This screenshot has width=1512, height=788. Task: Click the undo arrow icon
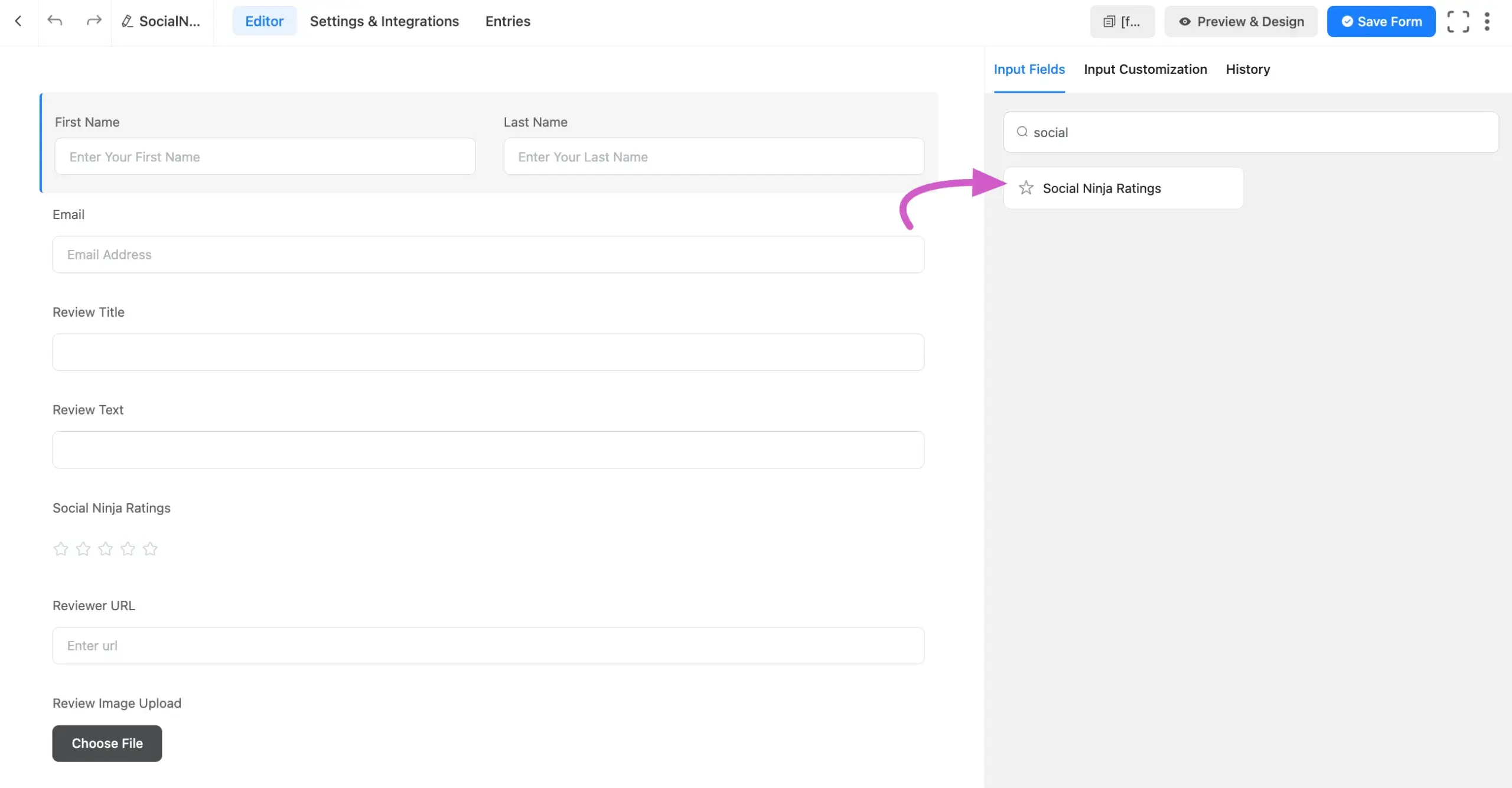point(55,21)
